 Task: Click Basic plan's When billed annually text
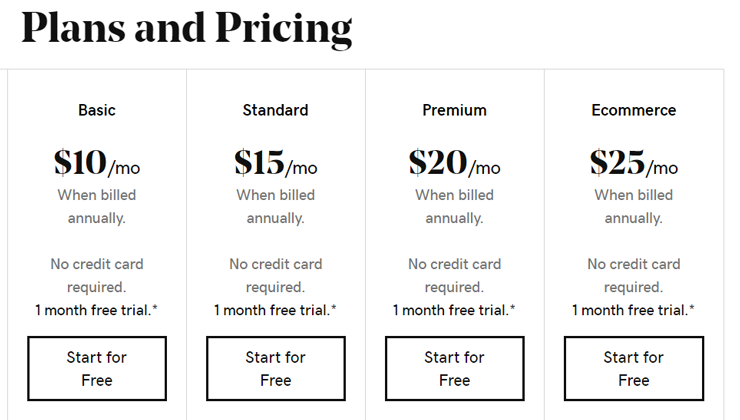97,207
